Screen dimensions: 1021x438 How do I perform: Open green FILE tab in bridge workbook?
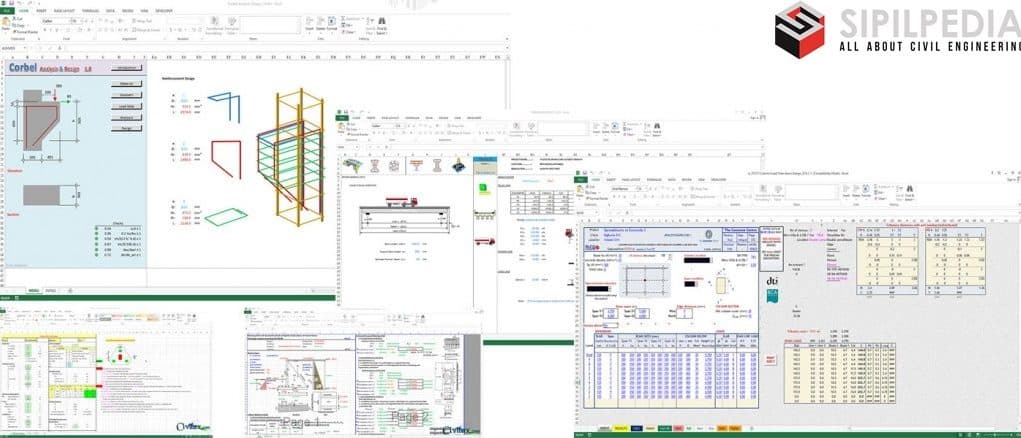pos(340,116)
